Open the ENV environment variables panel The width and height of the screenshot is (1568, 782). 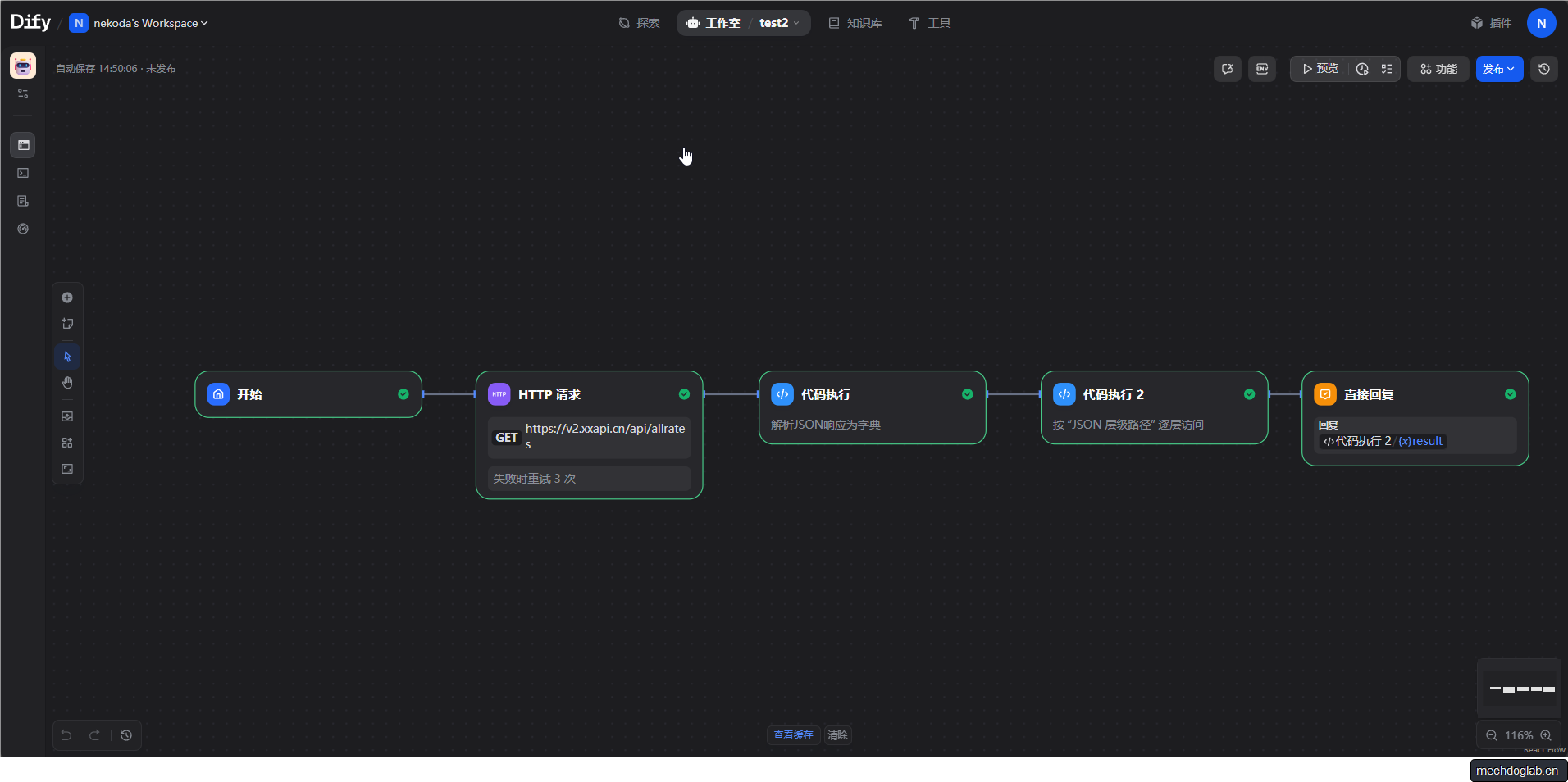[x=1261, y=69]
